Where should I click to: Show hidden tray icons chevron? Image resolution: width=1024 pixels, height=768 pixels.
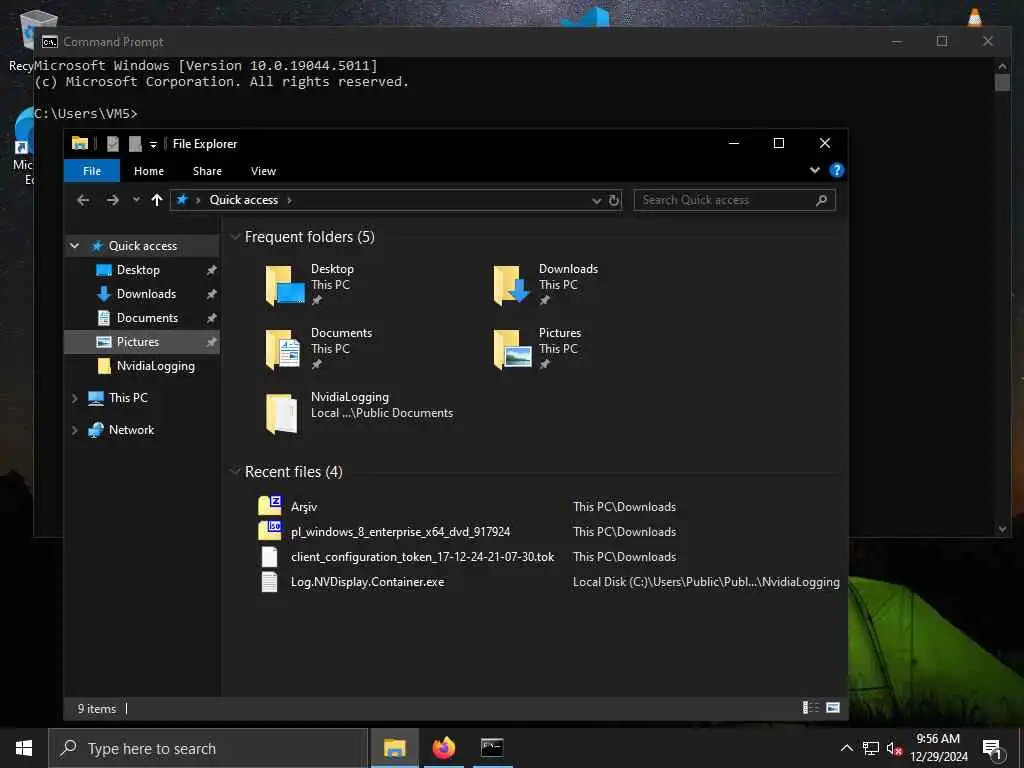[846, 748]
